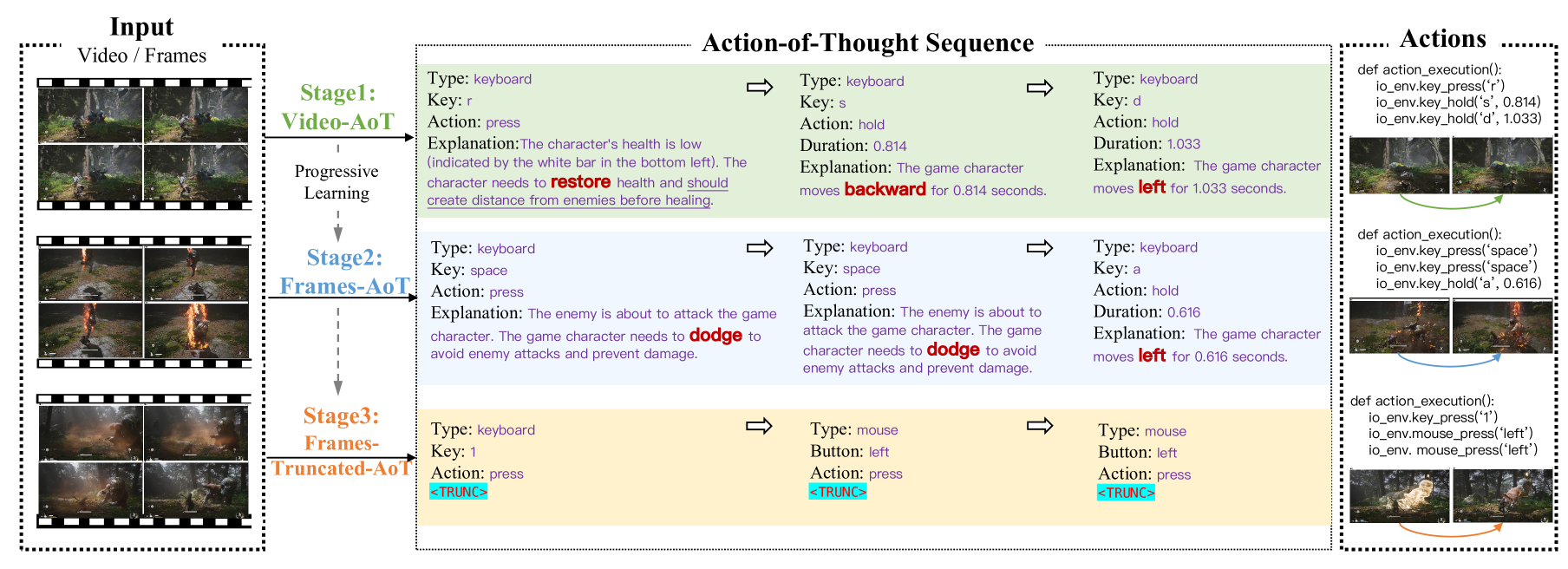Open the top film strip of forest frames

pyautogui.click(x=144, y=144)
